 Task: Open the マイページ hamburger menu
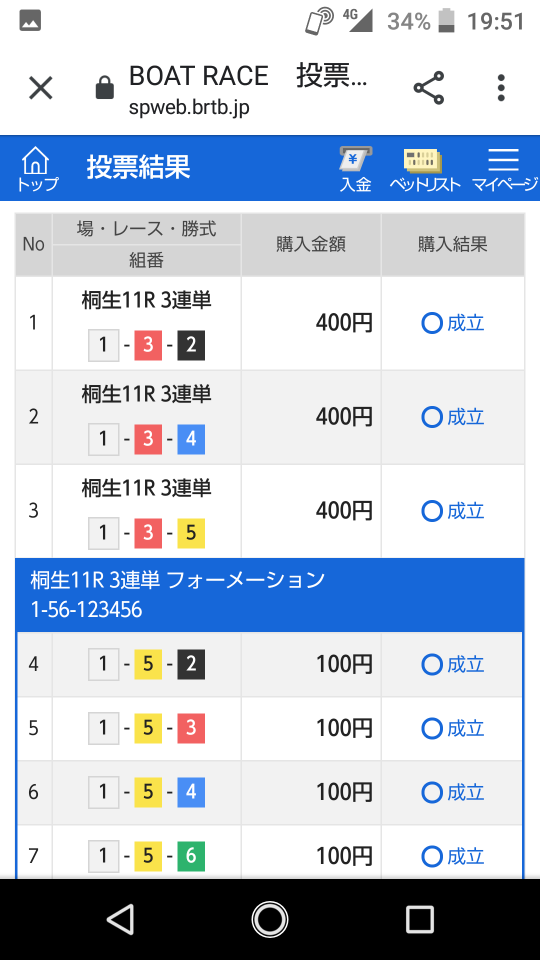[x=503, y=169]
